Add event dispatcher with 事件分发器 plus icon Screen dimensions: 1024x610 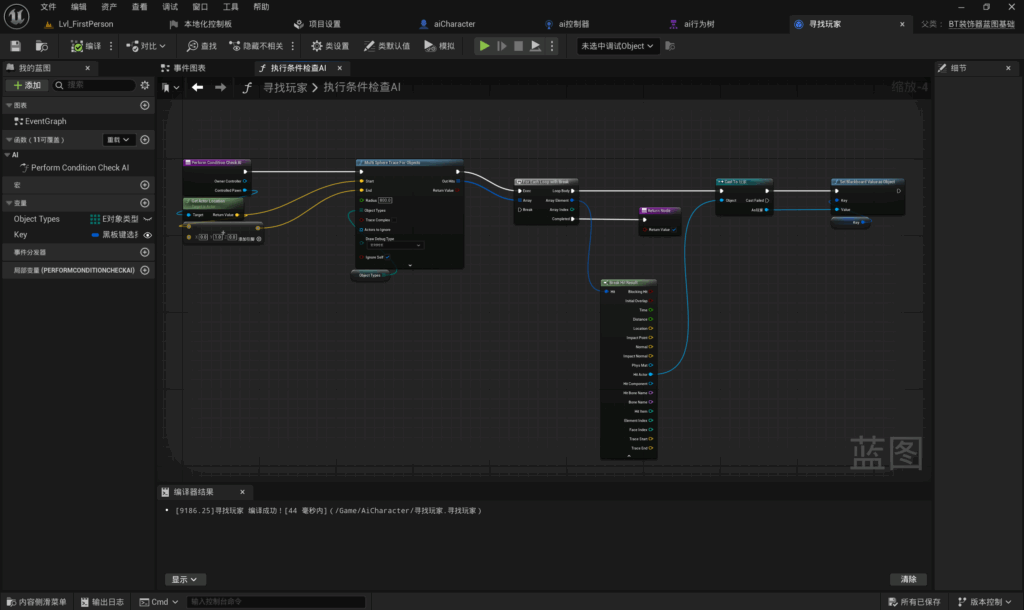(145, 252)
